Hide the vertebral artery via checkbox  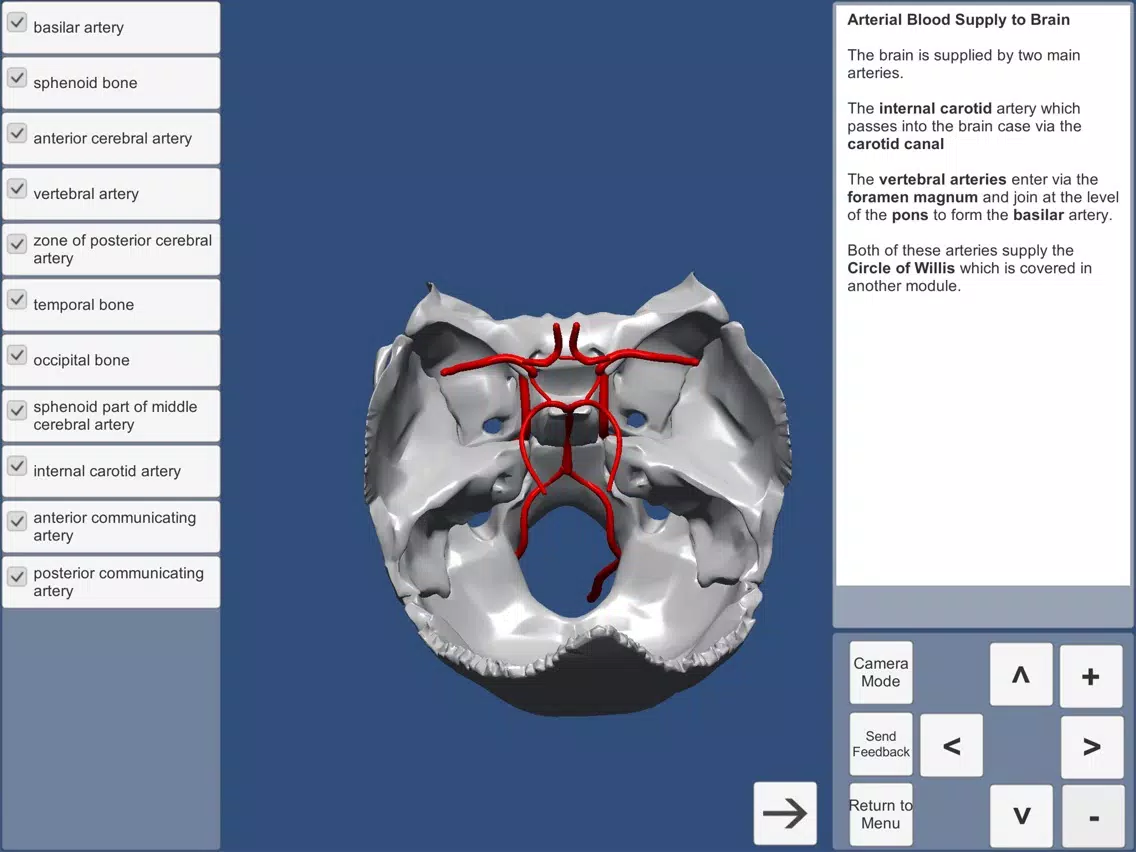point(17,189)
